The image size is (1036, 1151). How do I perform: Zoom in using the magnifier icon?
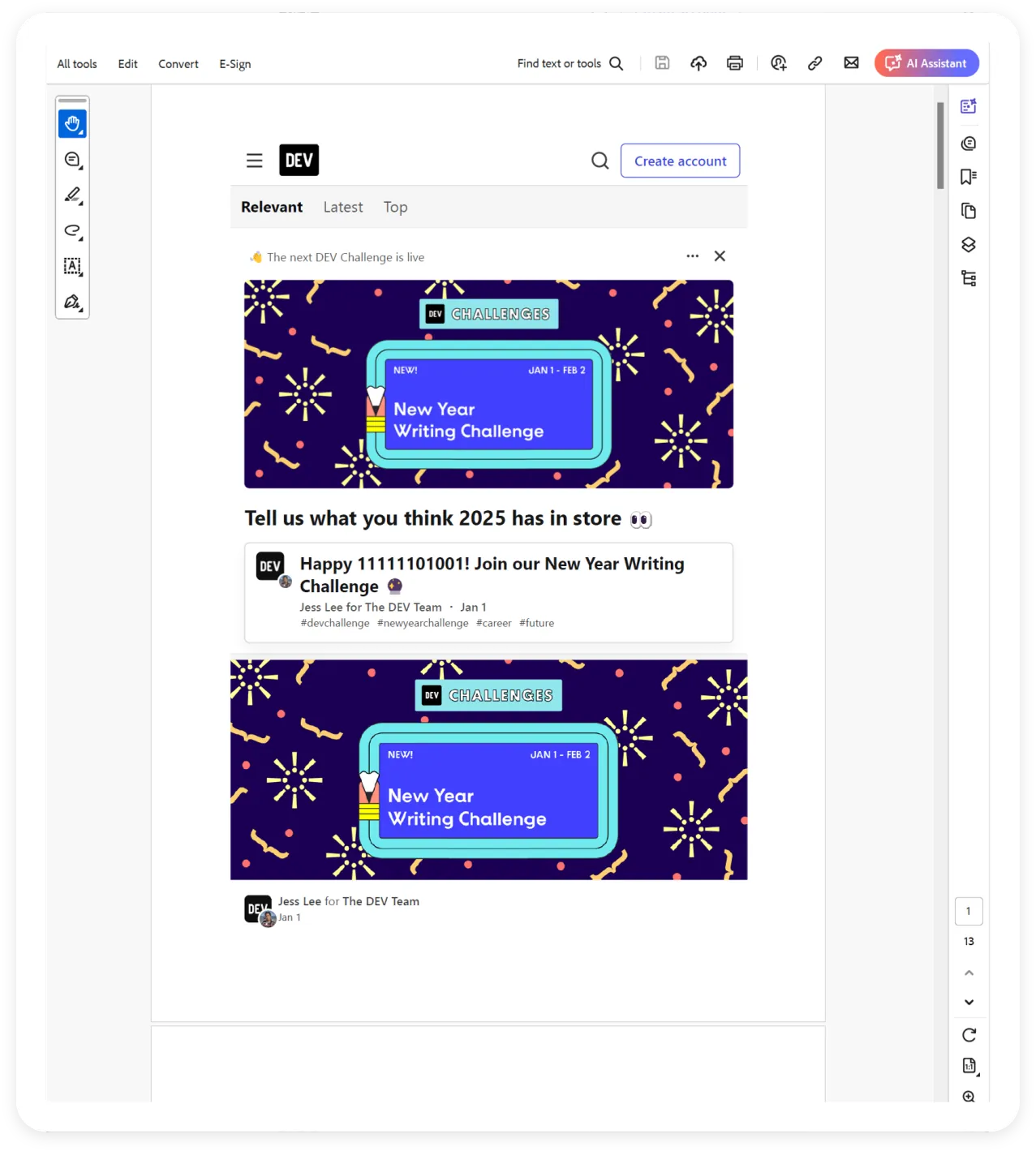(x=969, y=1096)
